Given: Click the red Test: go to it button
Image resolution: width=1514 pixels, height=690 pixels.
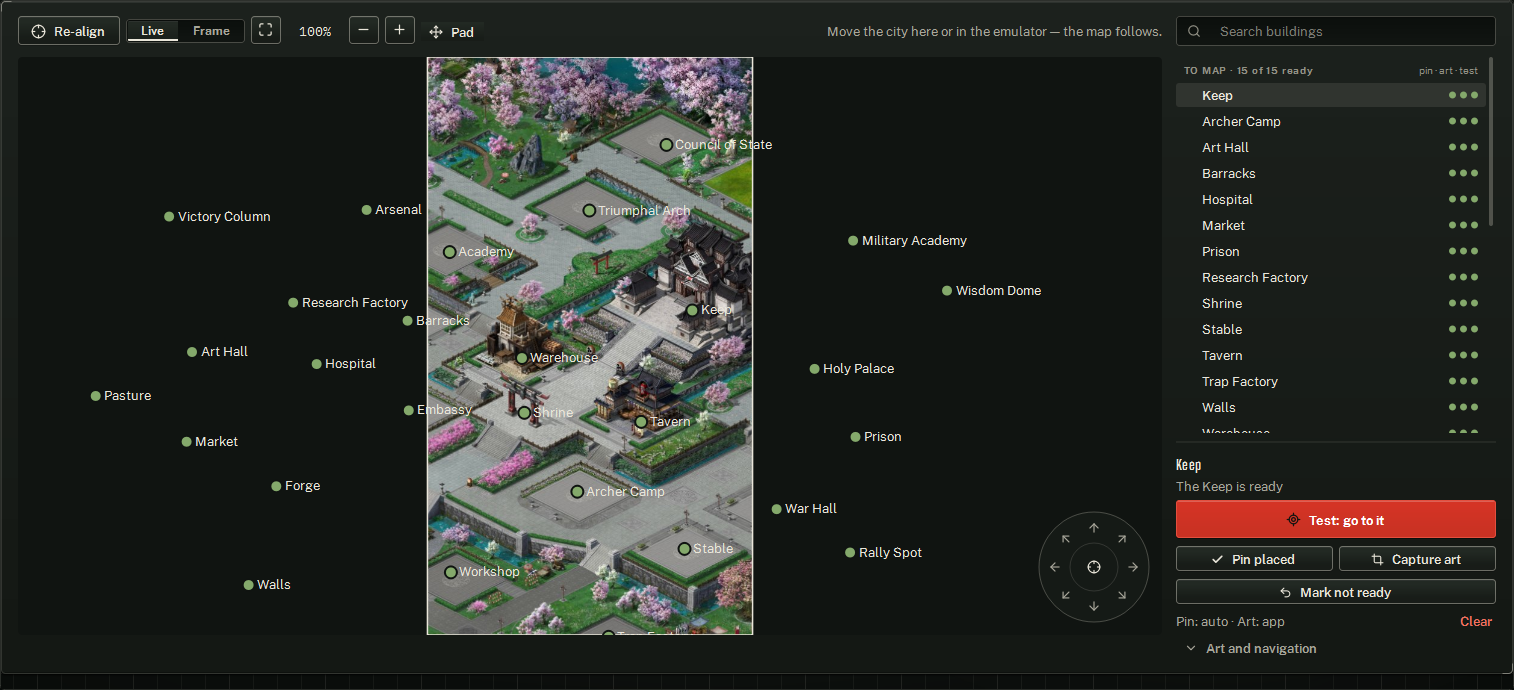Looking at the screenshot, I should 1336,520.
